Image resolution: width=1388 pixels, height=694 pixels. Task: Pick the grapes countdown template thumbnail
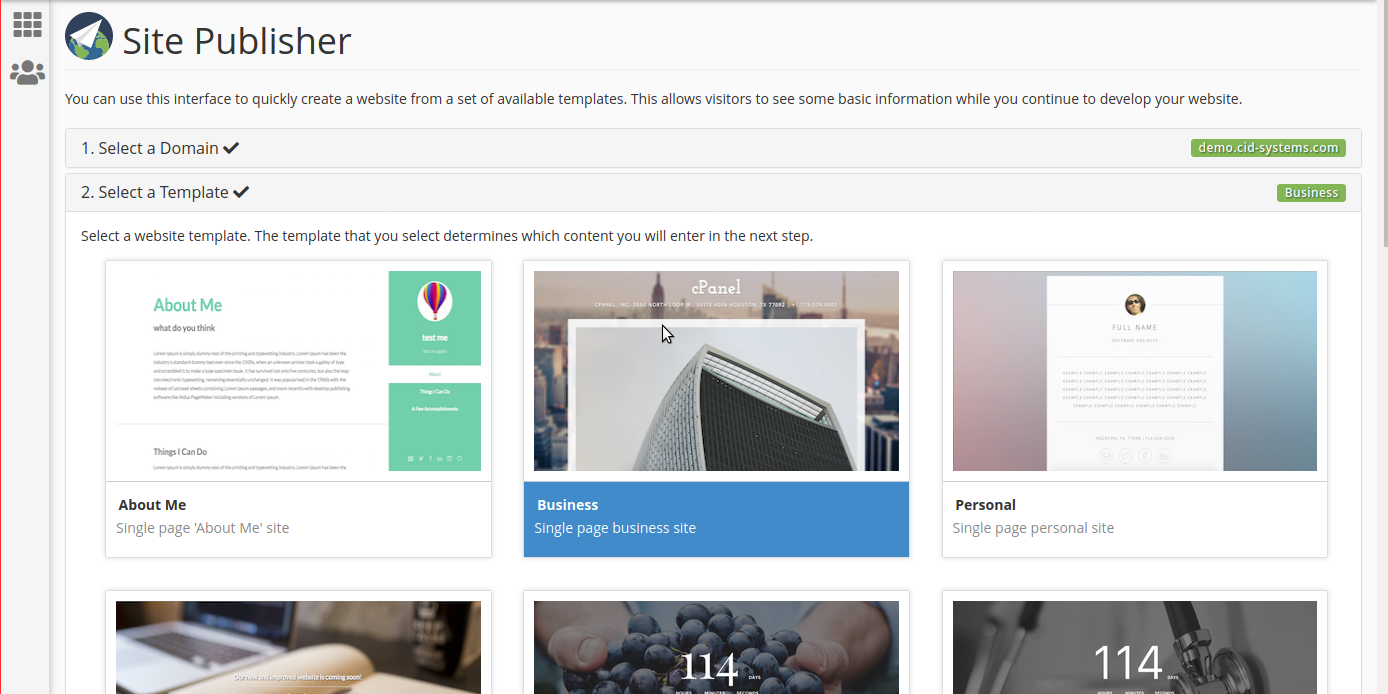tap(716, 647)
